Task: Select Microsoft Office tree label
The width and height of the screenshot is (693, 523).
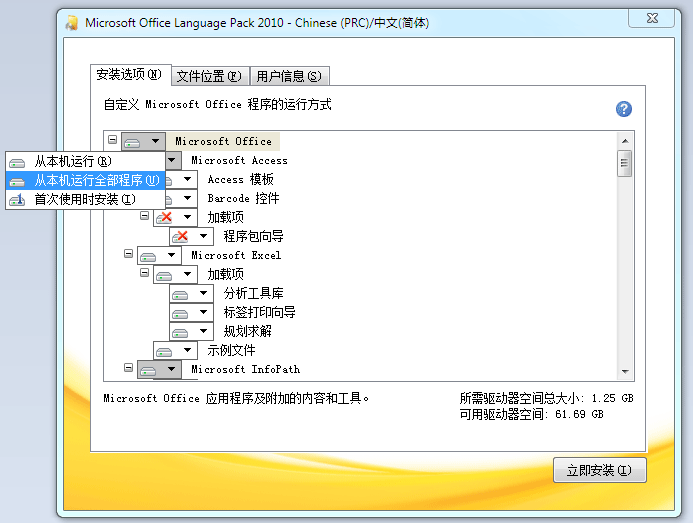Action: 223,141
